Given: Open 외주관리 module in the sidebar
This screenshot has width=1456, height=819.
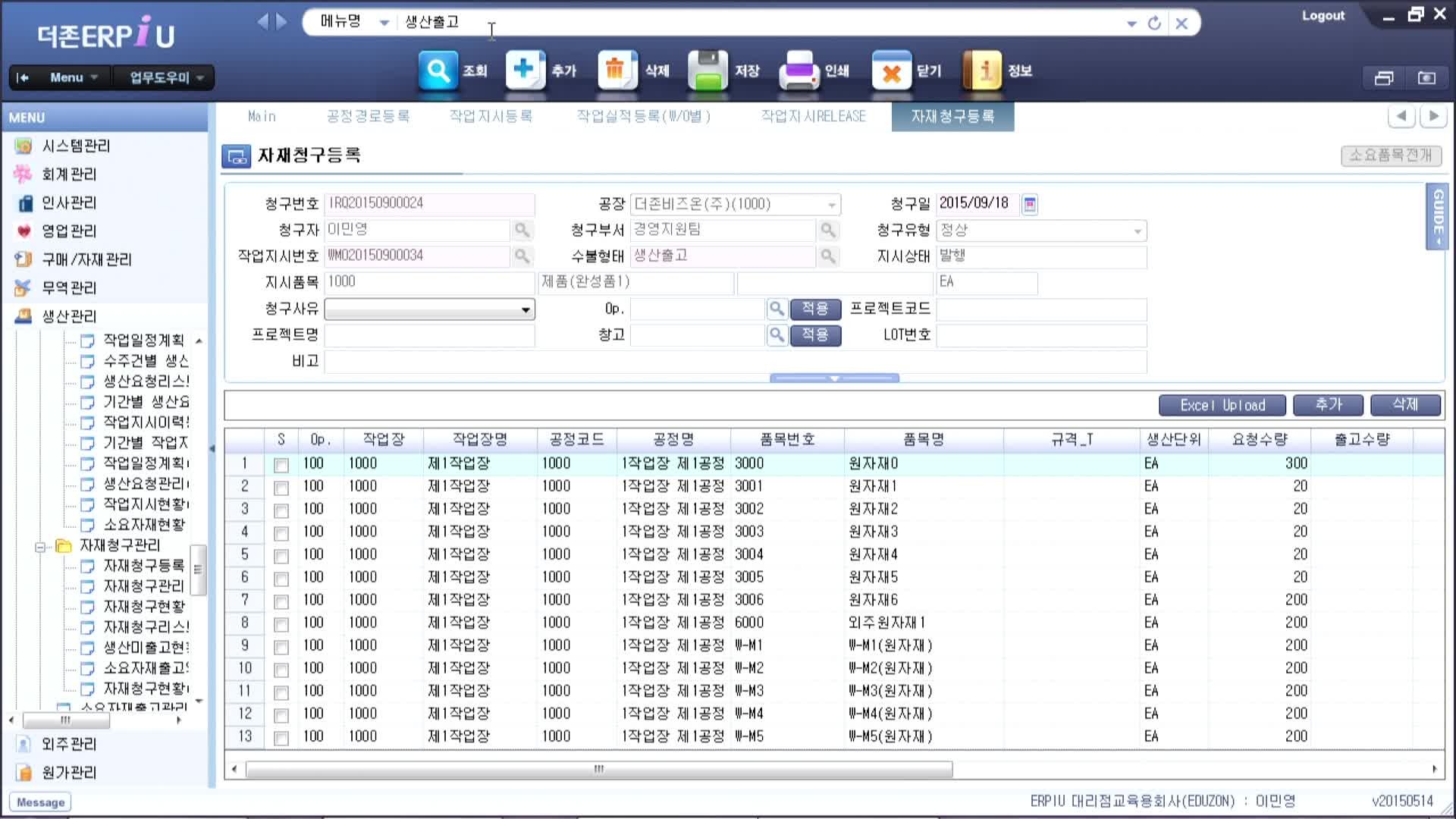Looking at the screenshot, I should pos(69,744).
